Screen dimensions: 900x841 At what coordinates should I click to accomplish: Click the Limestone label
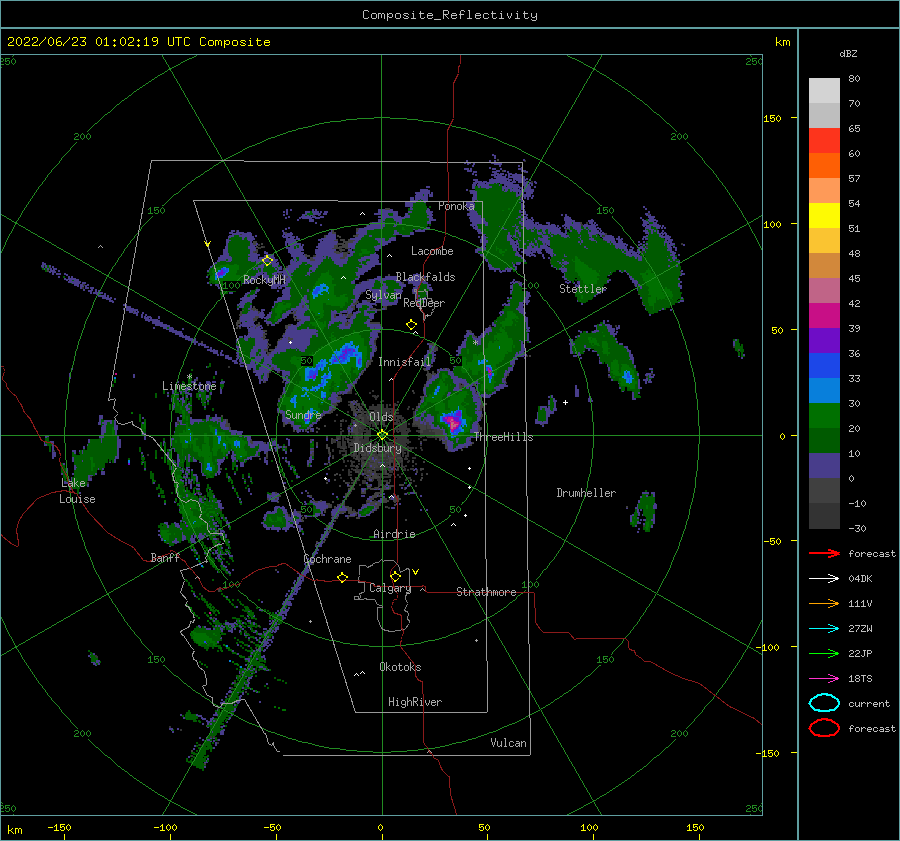pyautogui.click(x=189, y=386)
